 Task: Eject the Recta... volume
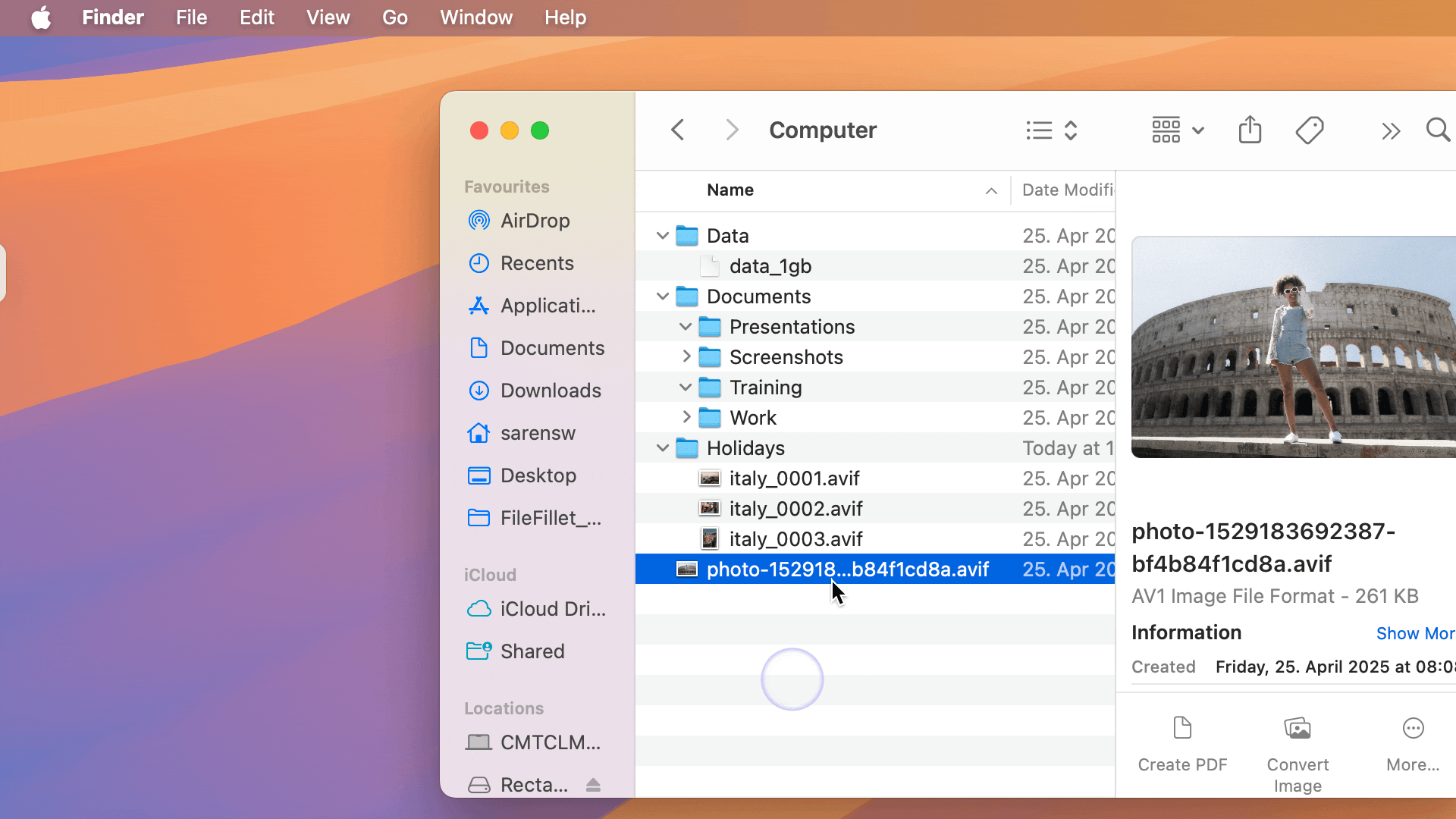593,785
